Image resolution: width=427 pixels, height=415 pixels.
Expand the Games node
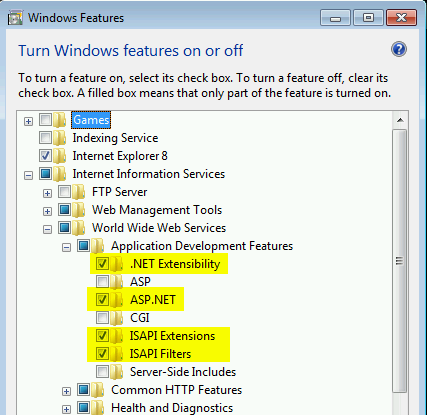[29, 121]
